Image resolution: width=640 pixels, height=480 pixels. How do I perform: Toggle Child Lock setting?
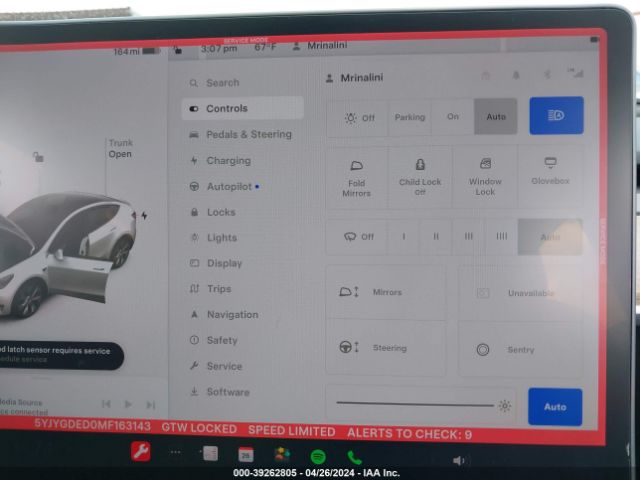420,177
